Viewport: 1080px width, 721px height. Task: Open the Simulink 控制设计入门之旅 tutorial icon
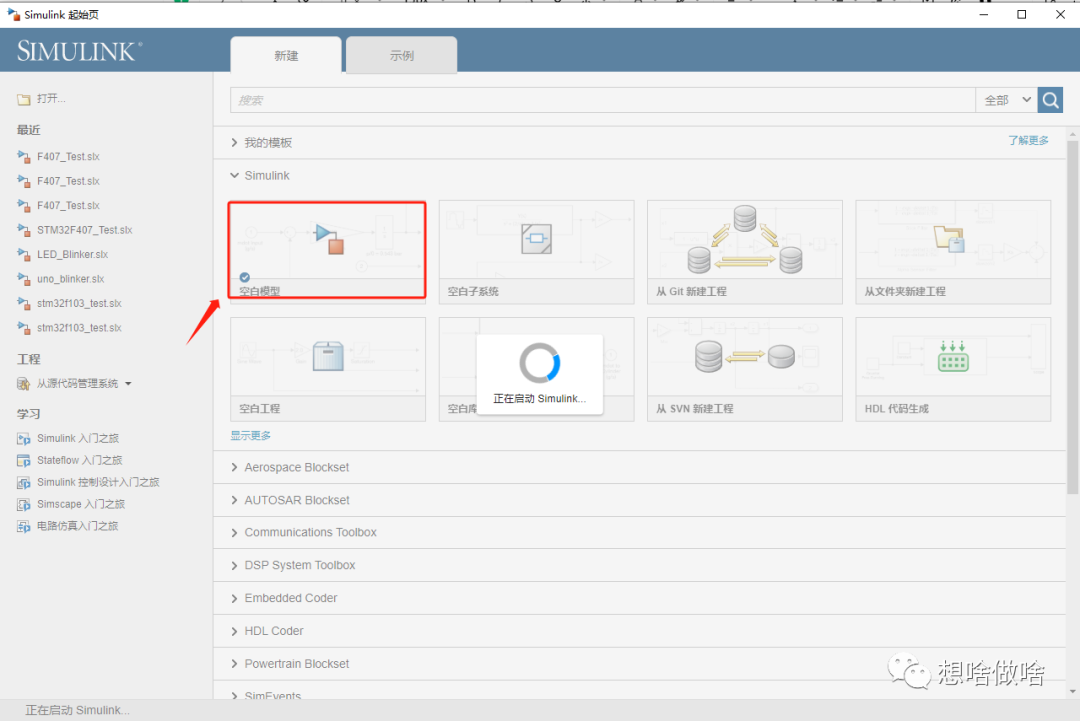click(x=24, y=483)
